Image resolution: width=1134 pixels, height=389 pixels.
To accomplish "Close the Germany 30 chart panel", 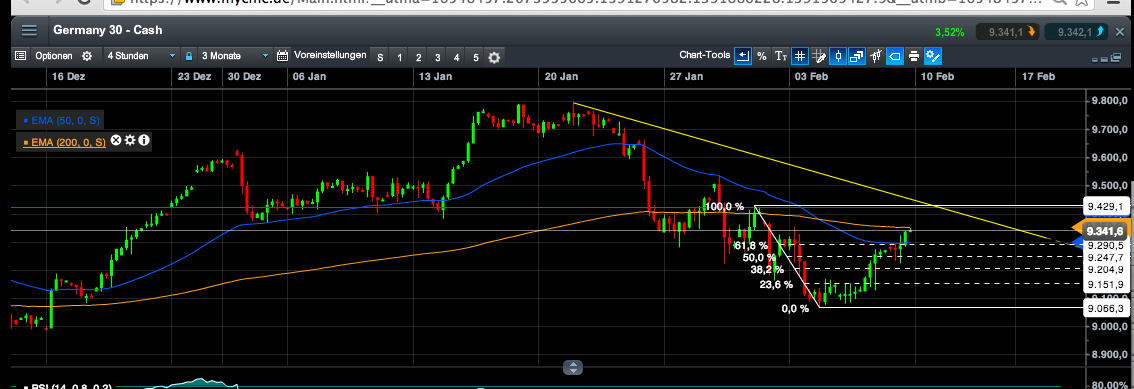I will [x=1121, y=31].
